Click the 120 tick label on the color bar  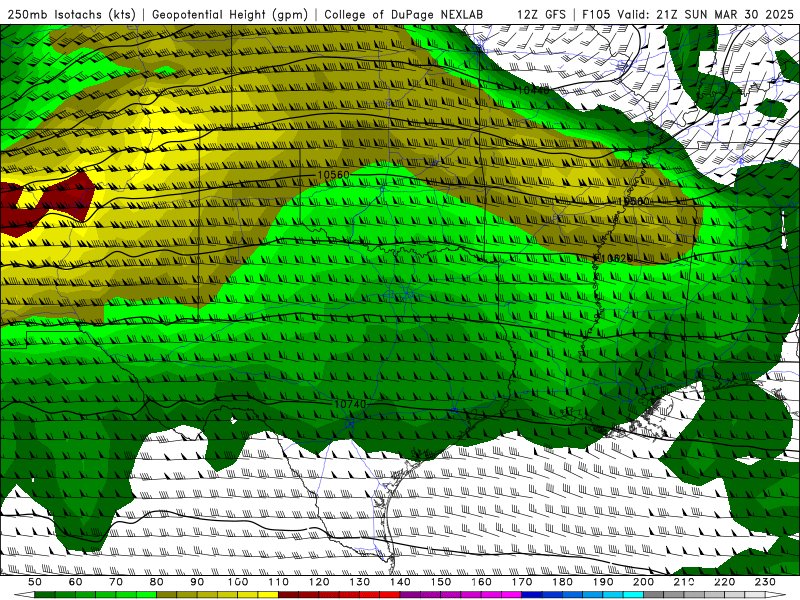coord(319,582)
